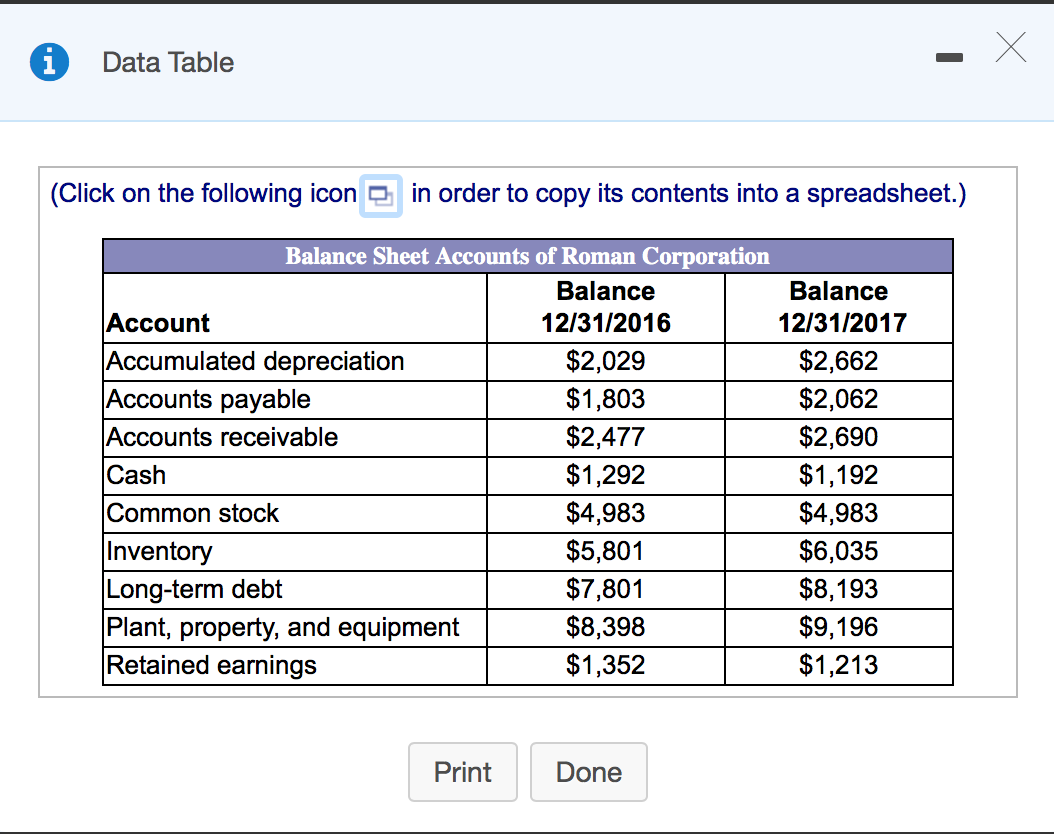Click the $2,477 accounts receivable value
Image resolution: width=1054 pixels, height=834 pixels.
pos(606,437)
